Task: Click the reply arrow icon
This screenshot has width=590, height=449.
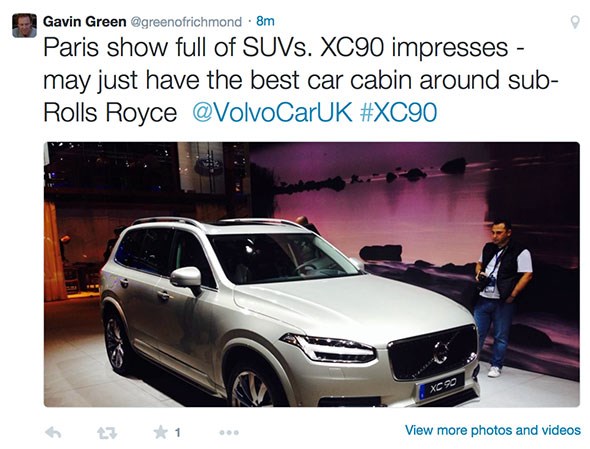Action: pyautogui.click(x=53, y=432)
